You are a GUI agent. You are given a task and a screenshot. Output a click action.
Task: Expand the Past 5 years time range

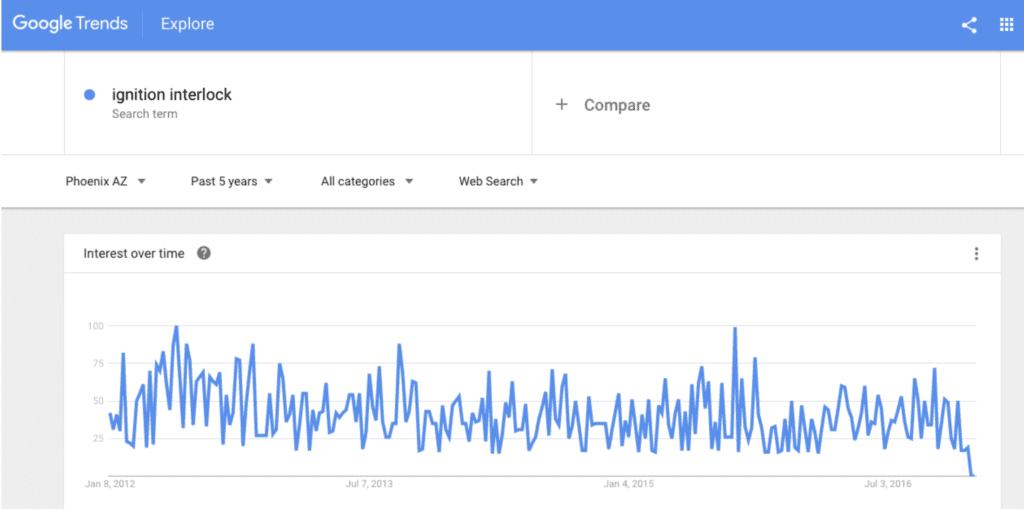pos(232,182)
